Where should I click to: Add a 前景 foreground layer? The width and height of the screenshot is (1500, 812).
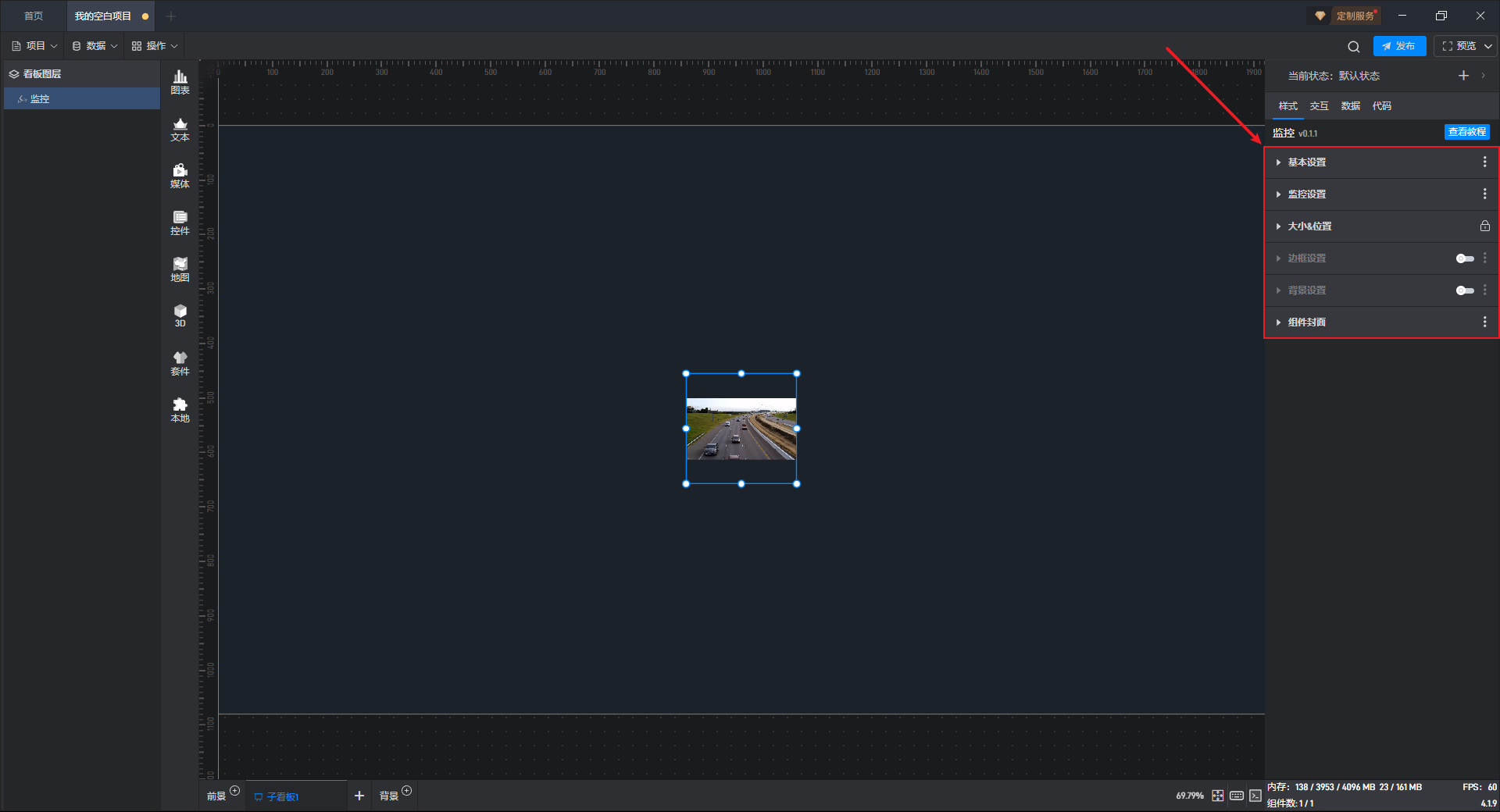(x=235, y=791)
